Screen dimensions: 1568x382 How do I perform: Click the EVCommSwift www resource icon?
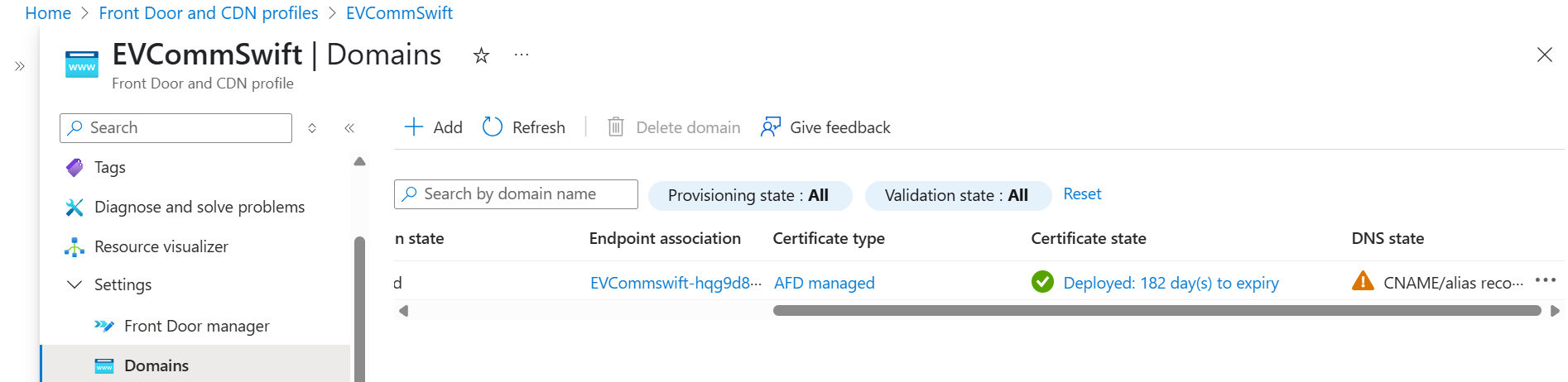(82, 64)
